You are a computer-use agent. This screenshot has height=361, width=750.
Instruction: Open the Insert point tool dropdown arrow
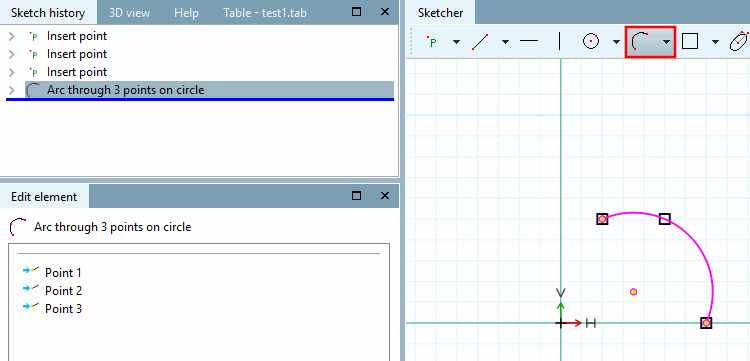click(x=456, y=42)
